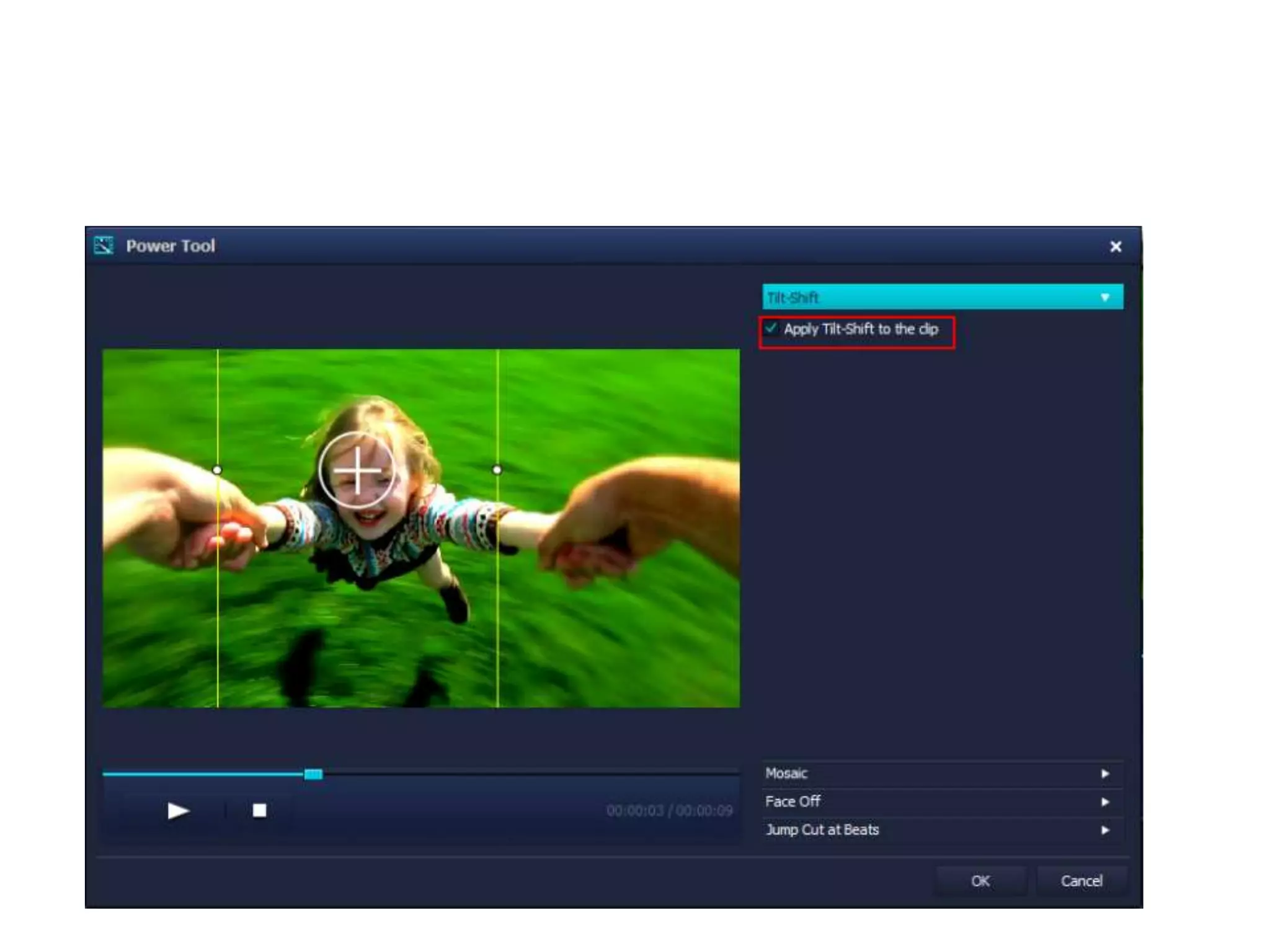Expand Jump Cut at Beats arrow

pyautogui.click(x=1104, y=830)
